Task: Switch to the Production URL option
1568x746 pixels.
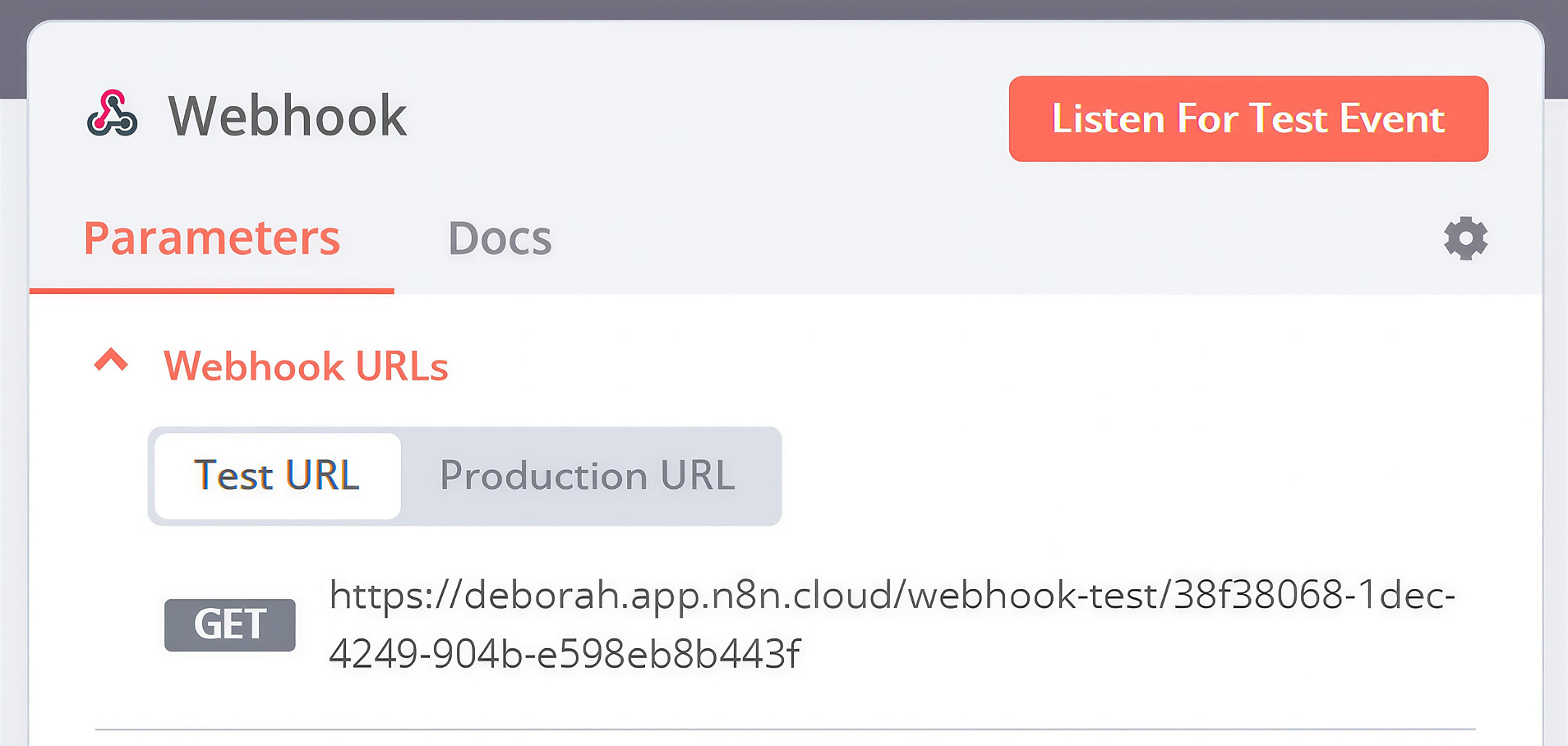Action: click(588, 476)
